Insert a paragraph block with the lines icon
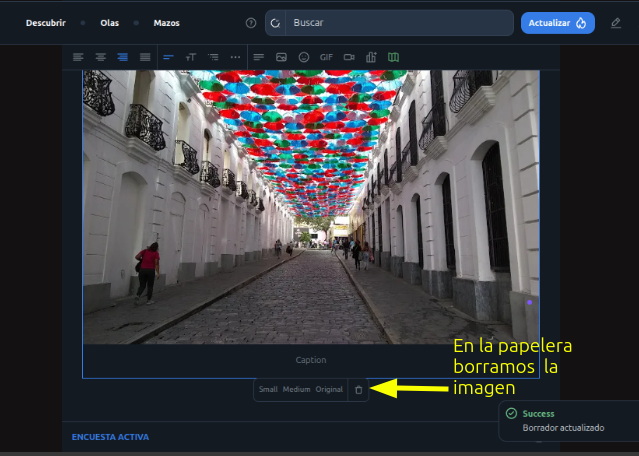Screen dimensions: 639x456 tap(259, 57)
